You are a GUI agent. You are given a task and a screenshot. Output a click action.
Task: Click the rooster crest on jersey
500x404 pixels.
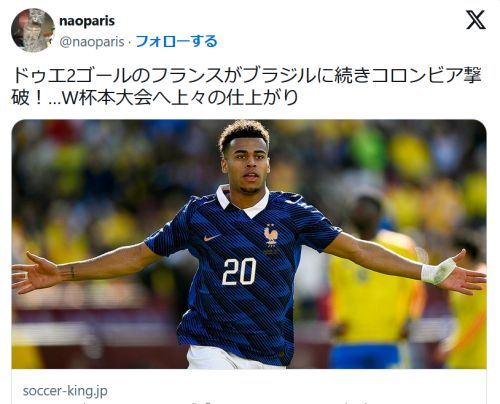(x=271, y=235)
